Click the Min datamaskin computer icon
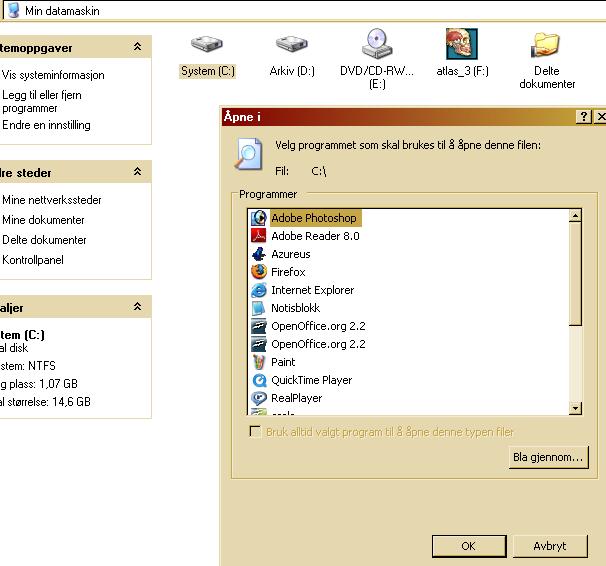Viewport: 606px width, 566px height. click(x=14, y=10)
